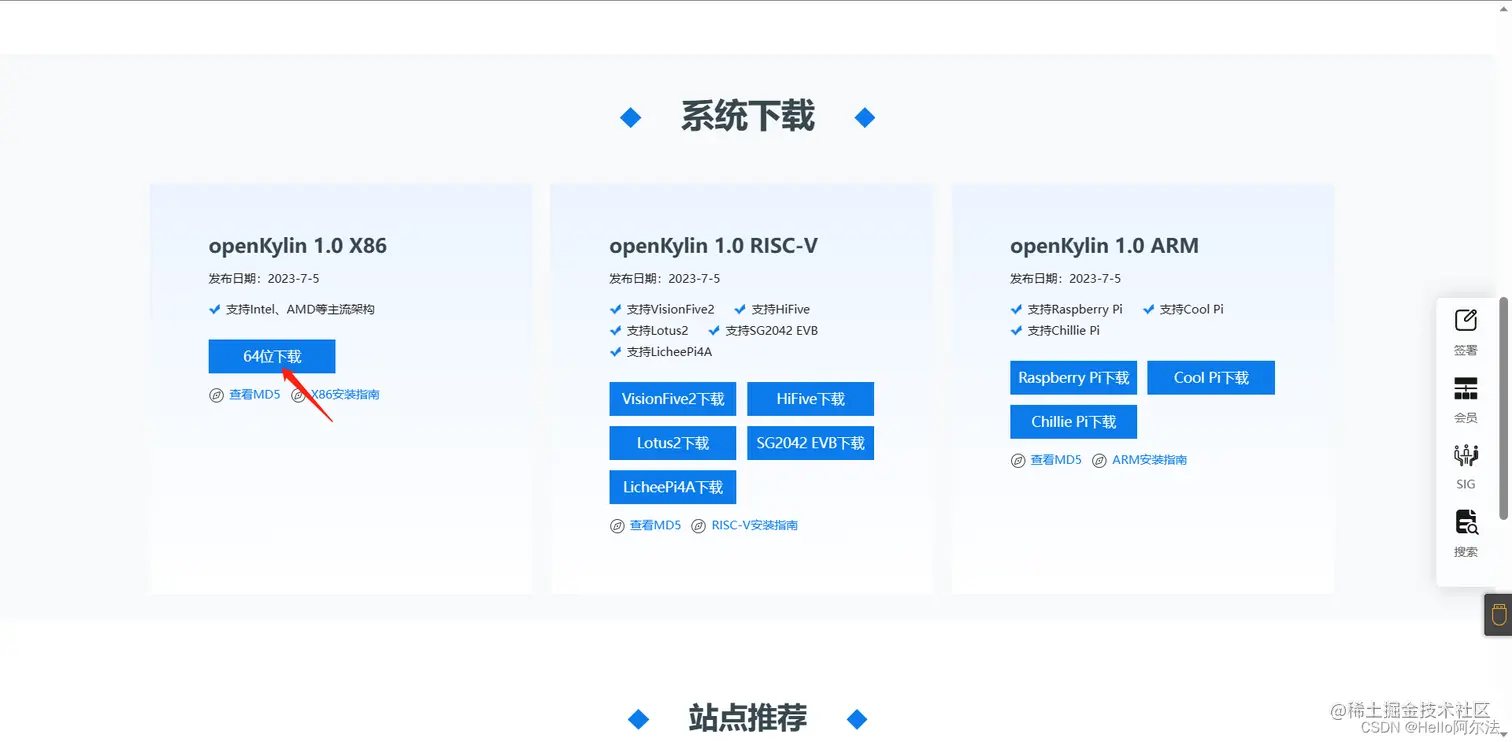Click the Cool Pi下载 button
1512x742 pixels.
click(x=1211, y=377)
